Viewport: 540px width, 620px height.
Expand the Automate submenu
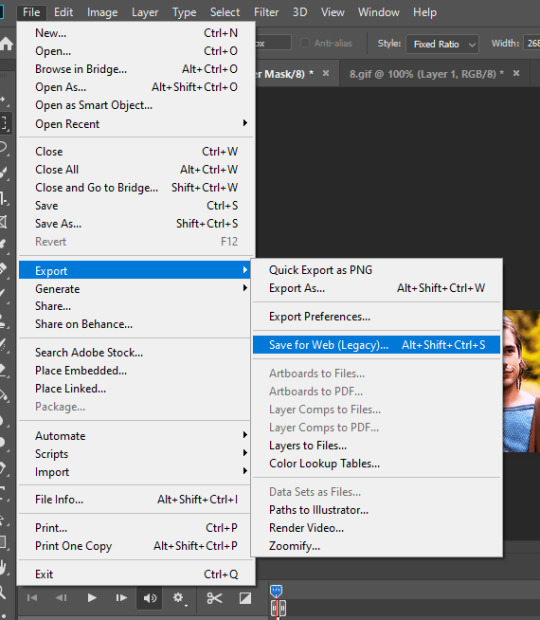136,436
